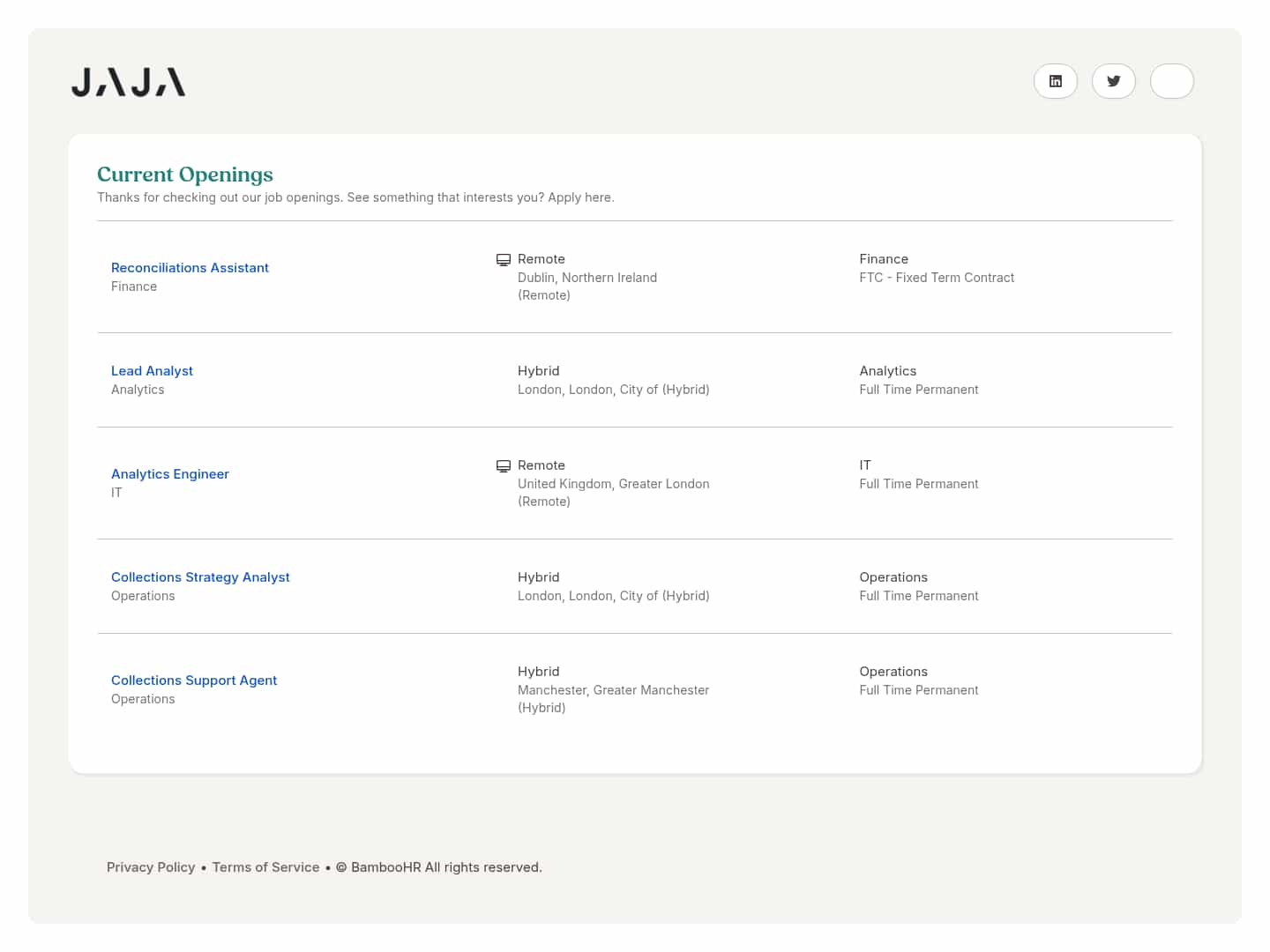The height and width of the screenshot is (952, 1270).
Task: Click the Current Openings heading
Action: pyautogui.click(x=185, y=175)
